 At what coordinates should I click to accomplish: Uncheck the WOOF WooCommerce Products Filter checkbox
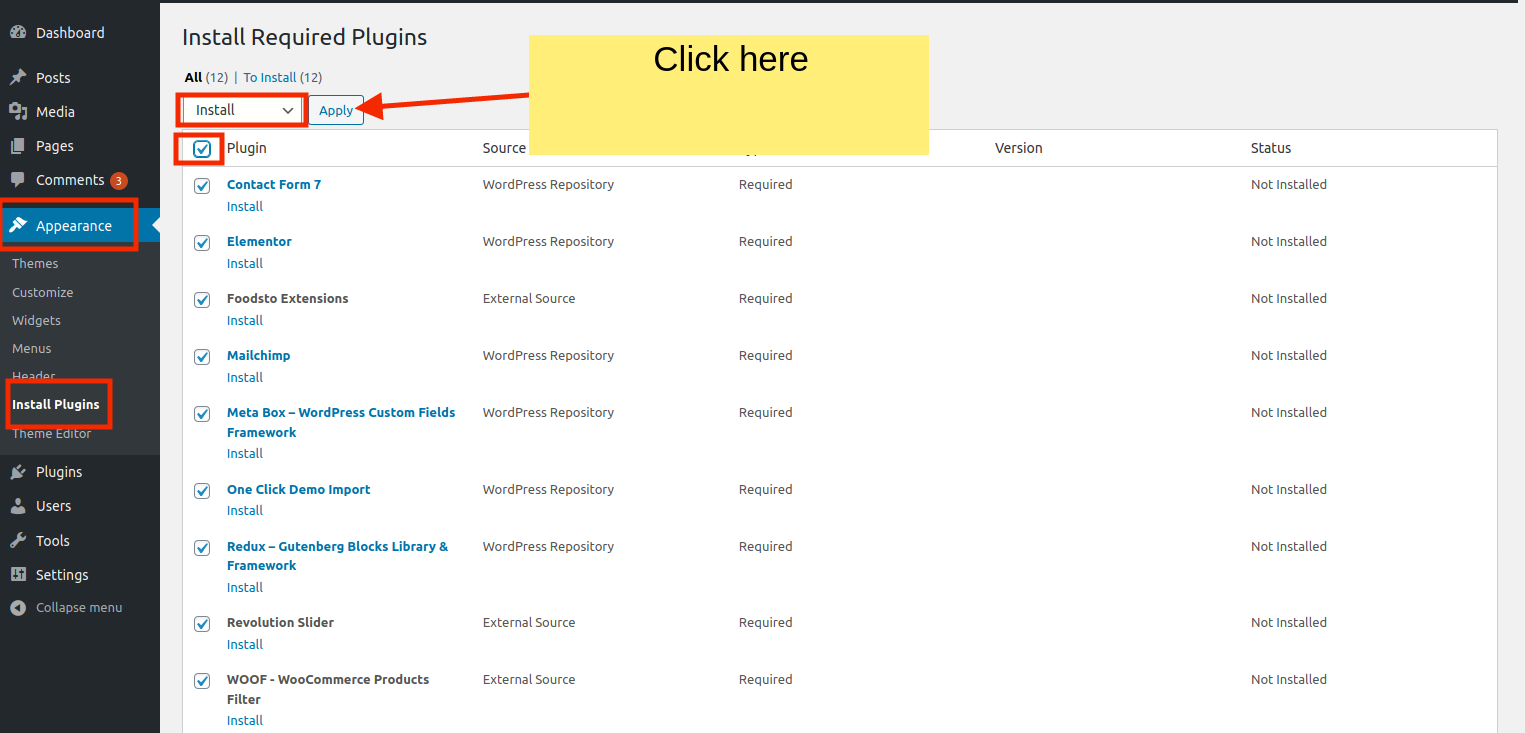(x=202, y=681)
